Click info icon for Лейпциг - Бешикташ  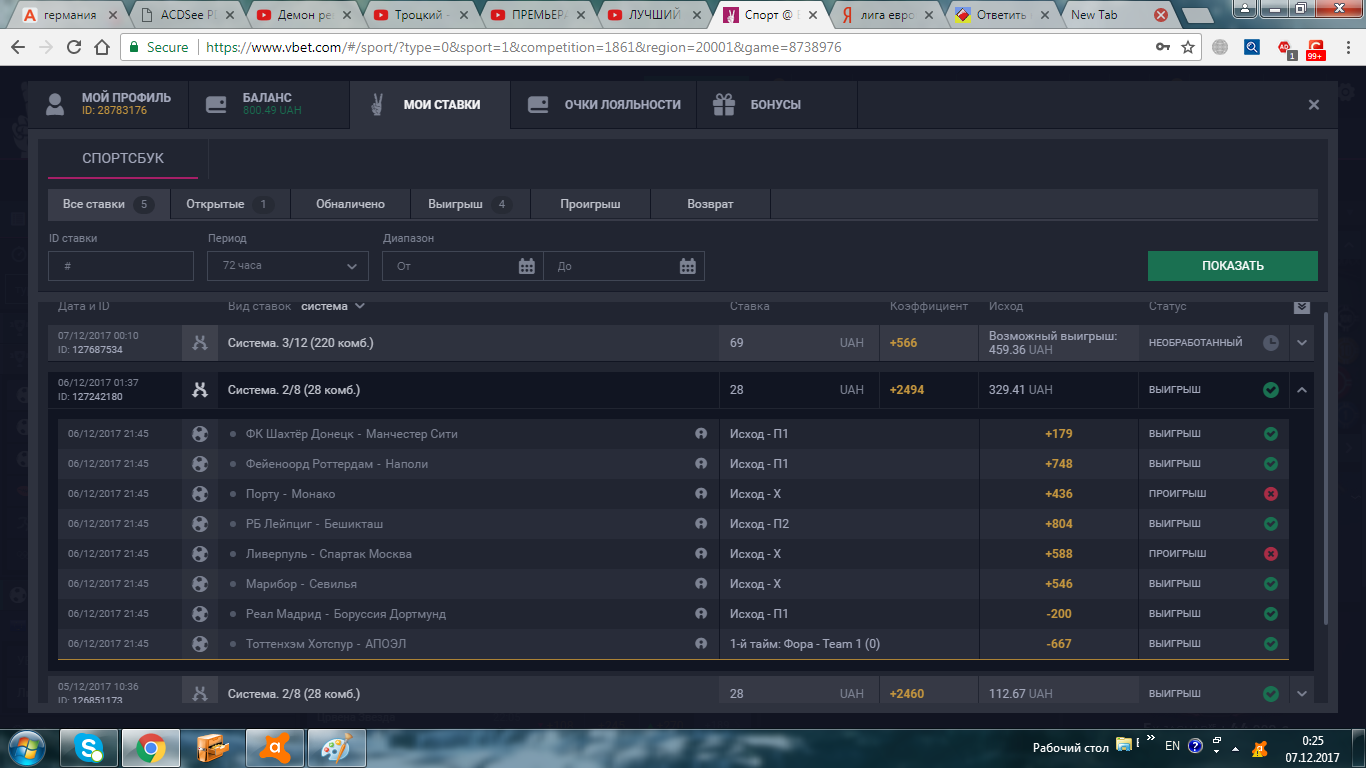(701, 524)
